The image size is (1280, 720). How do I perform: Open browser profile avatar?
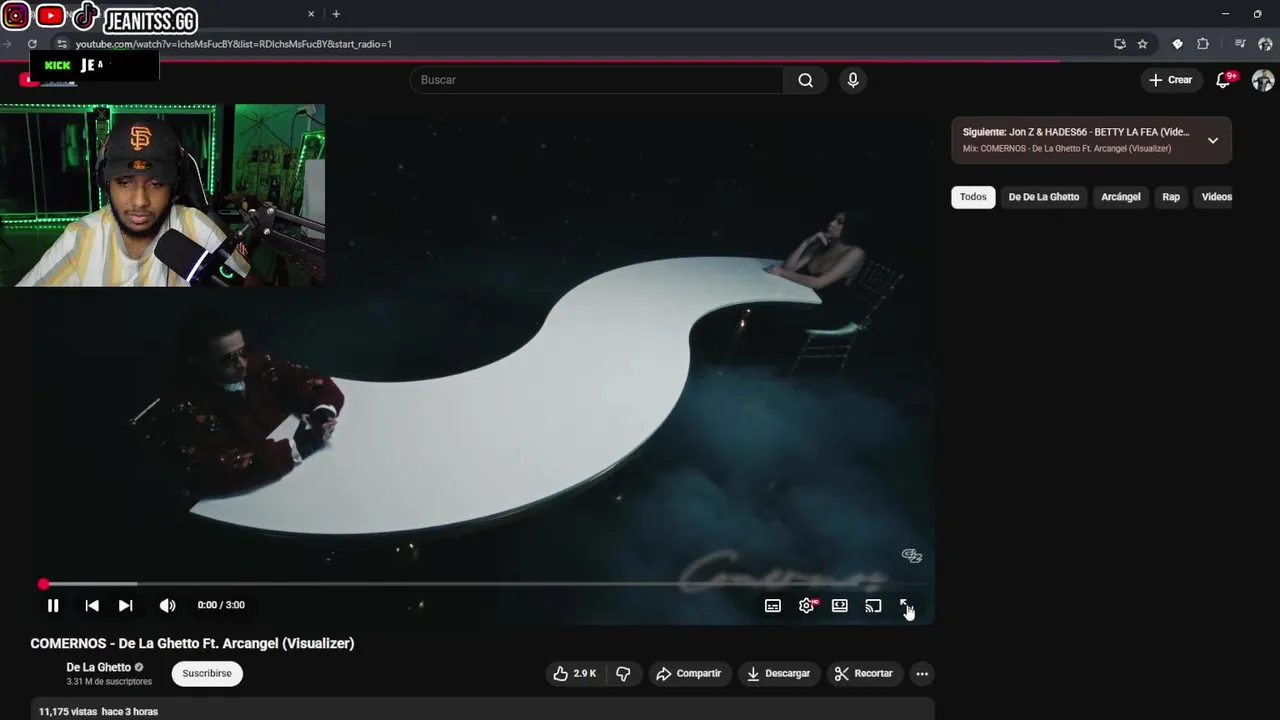click(x=1265, y=44)
